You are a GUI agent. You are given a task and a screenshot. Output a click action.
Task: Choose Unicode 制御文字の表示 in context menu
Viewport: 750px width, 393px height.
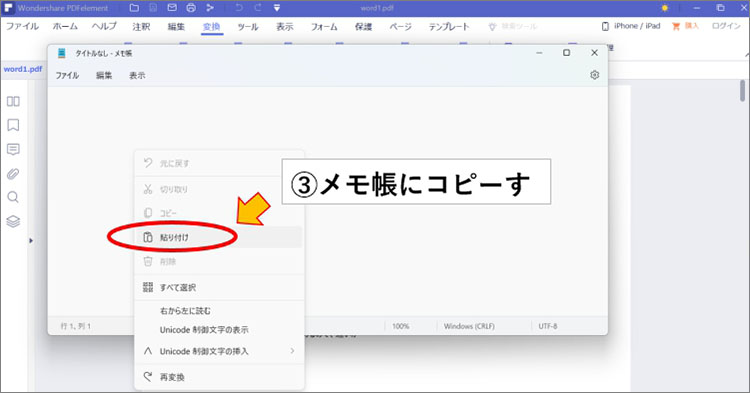(x=219, y=330)
